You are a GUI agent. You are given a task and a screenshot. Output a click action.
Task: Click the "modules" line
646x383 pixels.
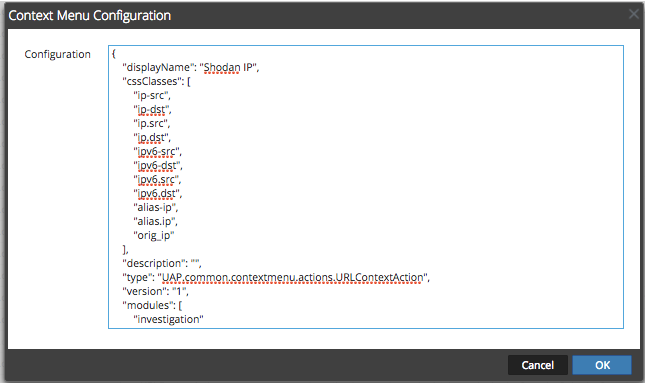pyautogui.click(x=152, y=305)
